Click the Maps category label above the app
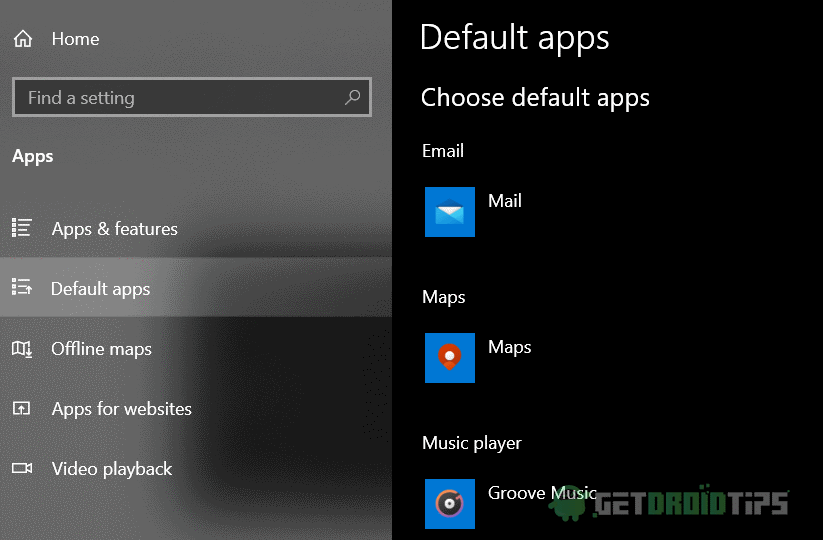 pos(444,298)
